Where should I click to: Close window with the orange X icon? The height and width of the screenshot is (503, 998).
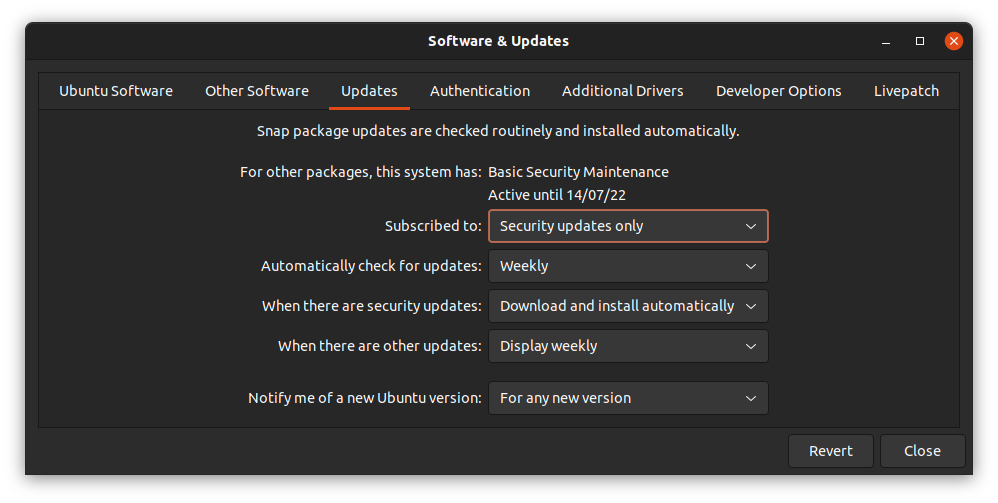953,41
